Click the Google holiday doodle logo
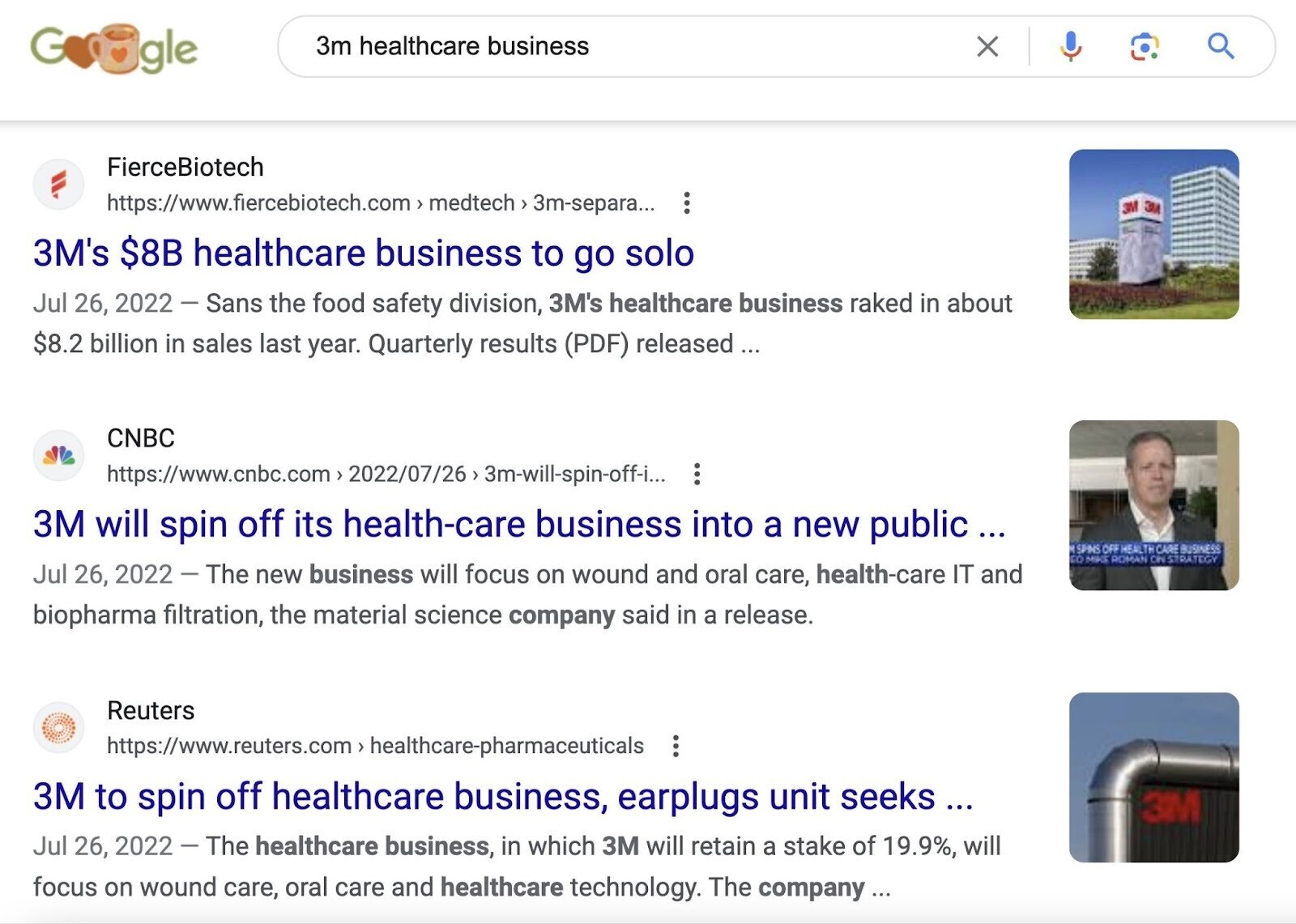 tap(113, 49)
